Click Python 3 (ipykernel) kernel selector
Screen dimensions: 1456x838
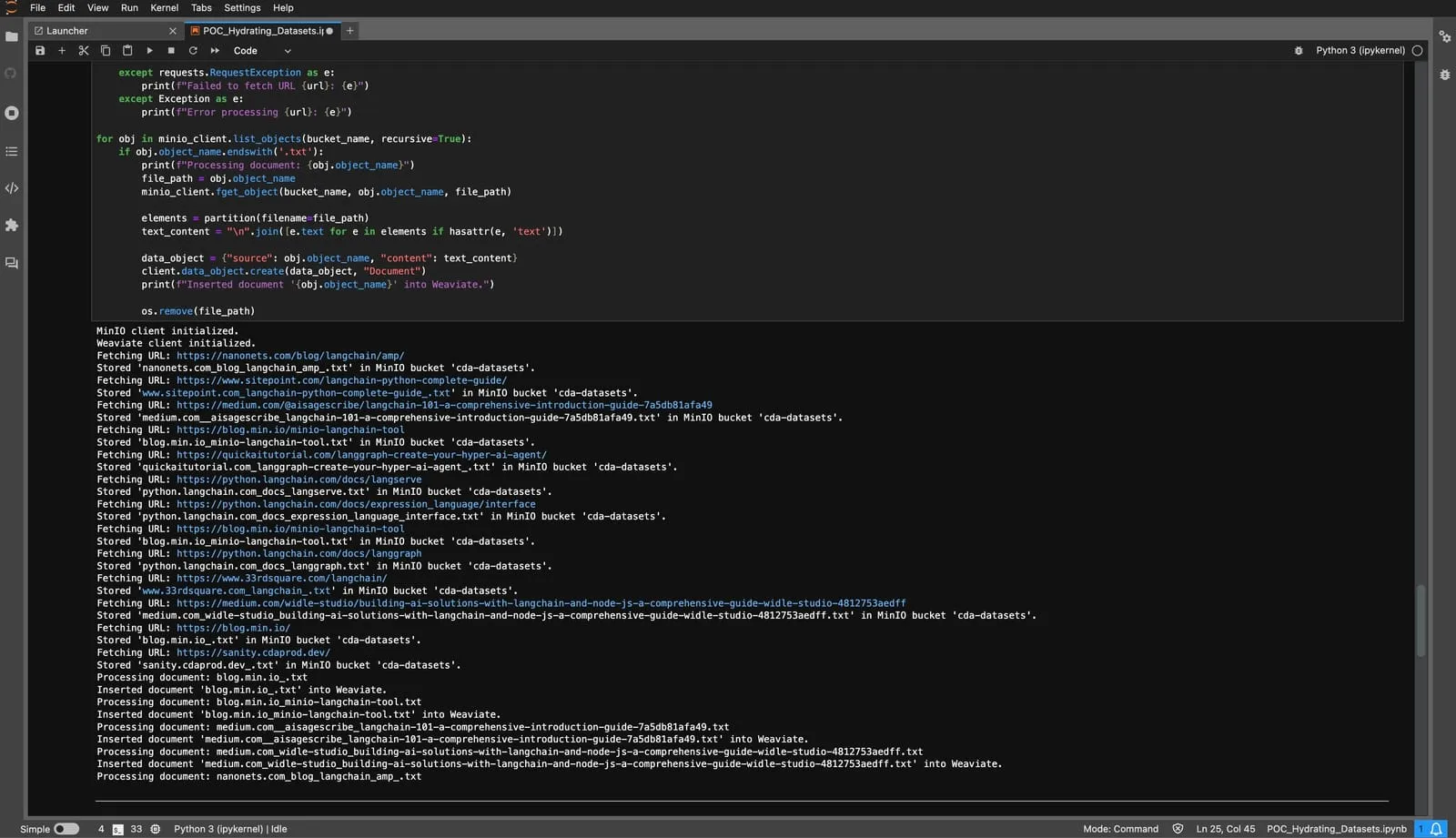tap(1360, 51)
